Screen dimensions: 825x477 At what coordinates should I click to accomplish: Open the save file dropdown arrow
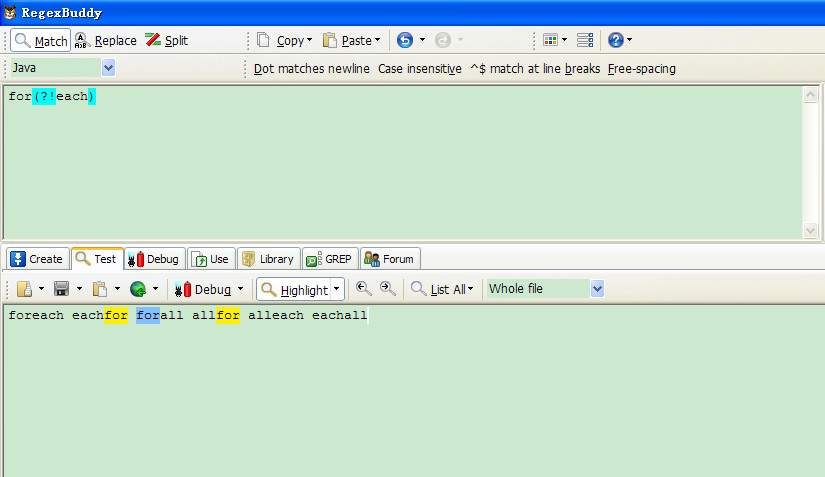(x=79, y=288)
